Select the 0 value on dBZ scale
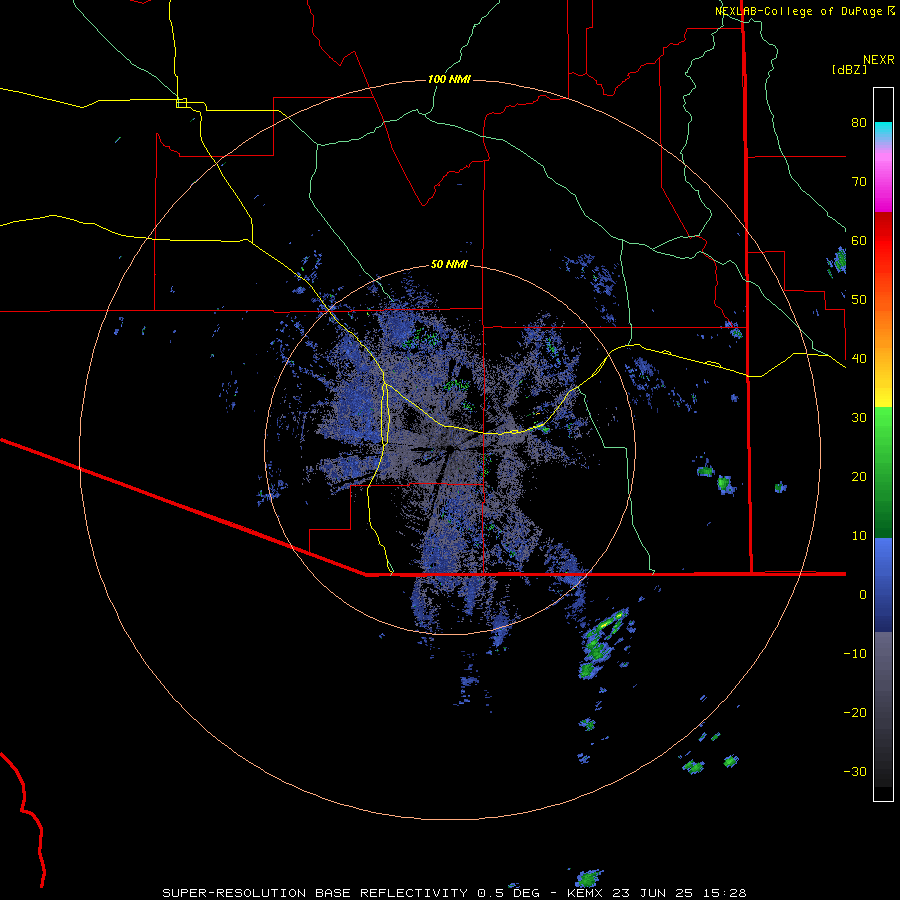 point(863,595)
